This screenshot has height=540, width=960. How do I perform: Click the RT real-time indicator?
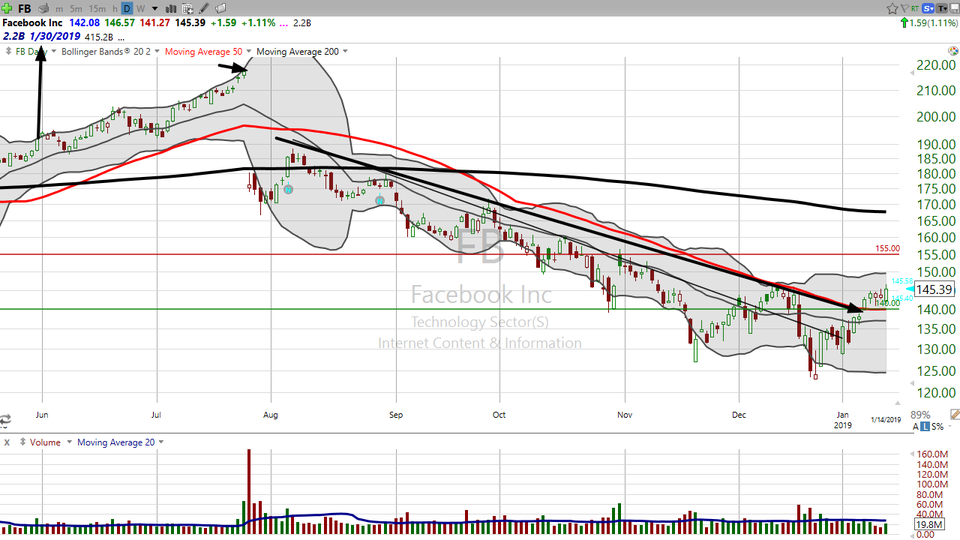tap(915, 9)
